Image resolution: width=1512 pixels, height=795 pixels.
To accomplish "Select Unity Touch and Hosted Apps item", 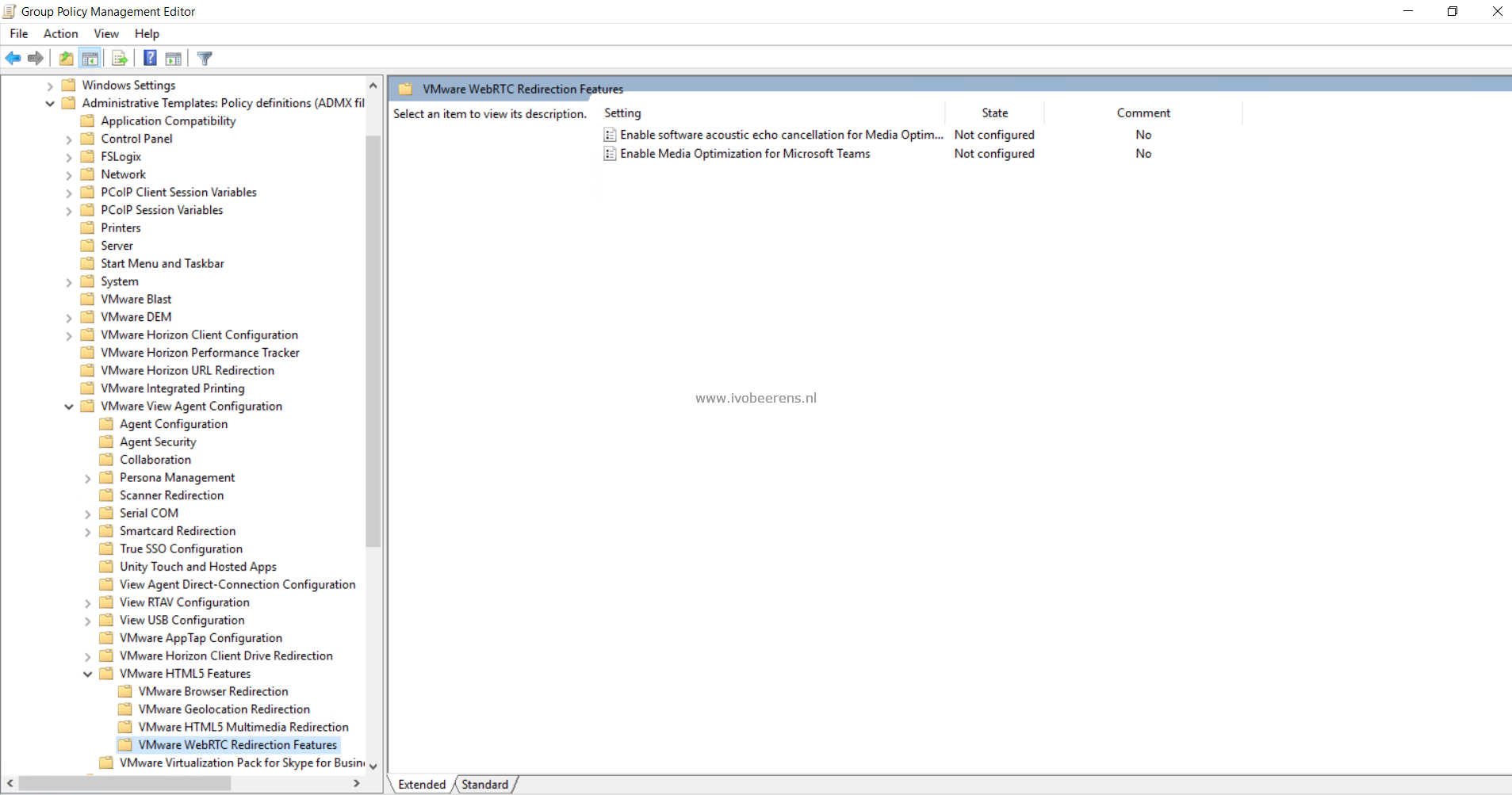I will (x=198, y=567).
